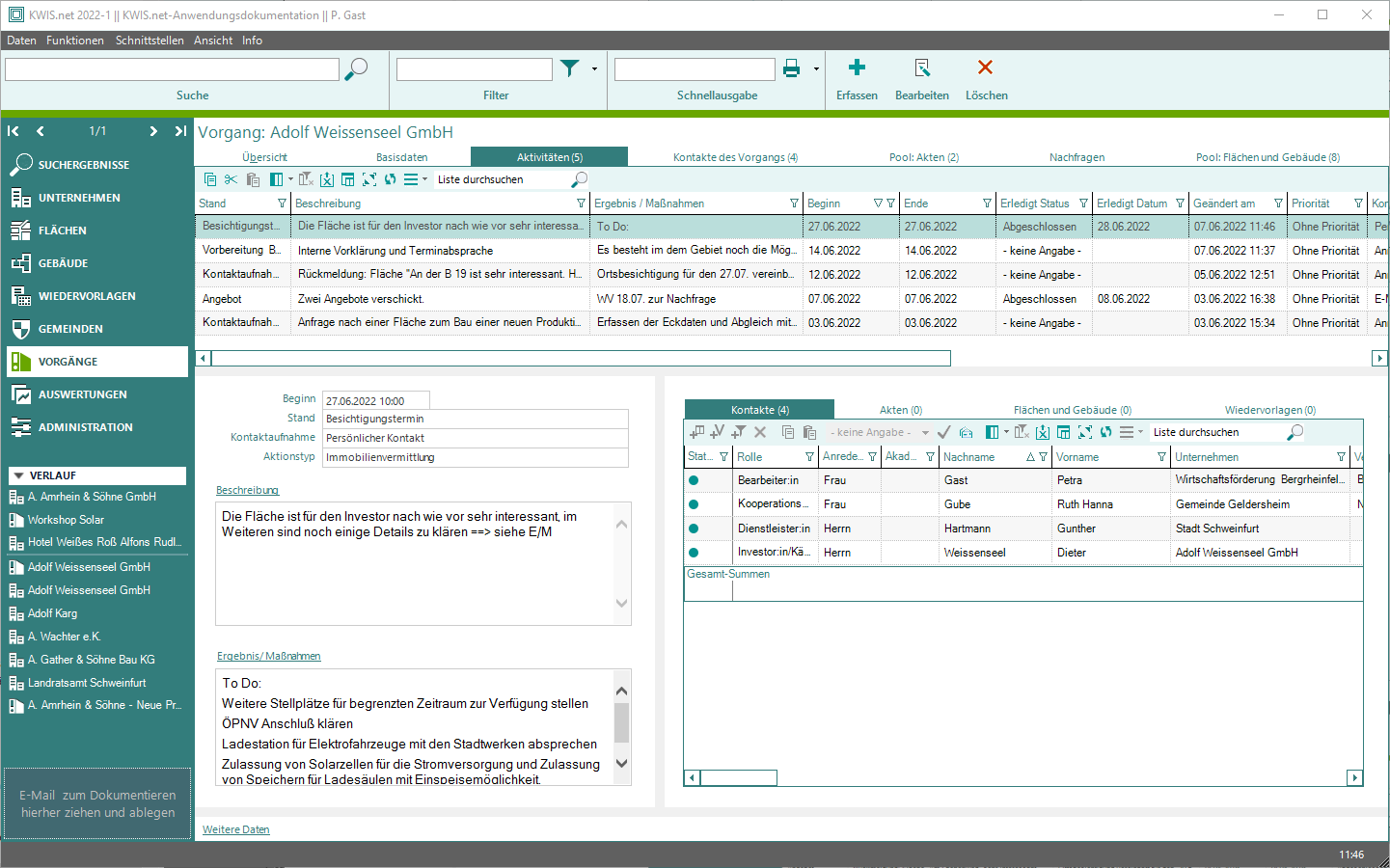
Task: Paste icon in Aktivitäten toolbar
Action: coord(253,179)
